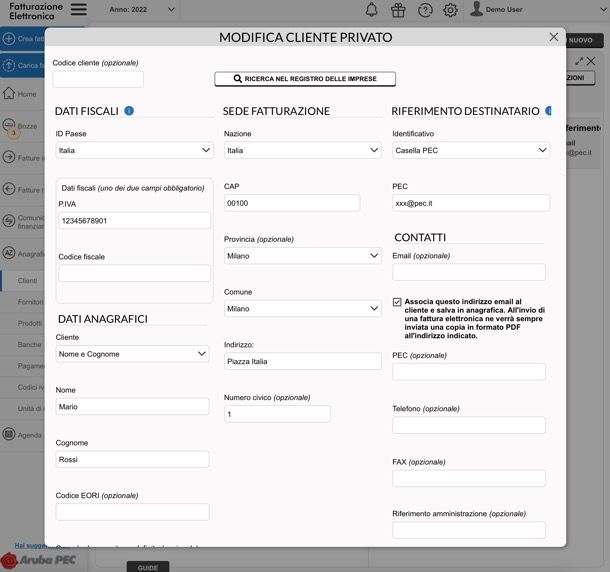Image resolution: width=610 pixels, height=572 pixels.
Task: Click the Aruba PEC logo
Action: (39, 560)
